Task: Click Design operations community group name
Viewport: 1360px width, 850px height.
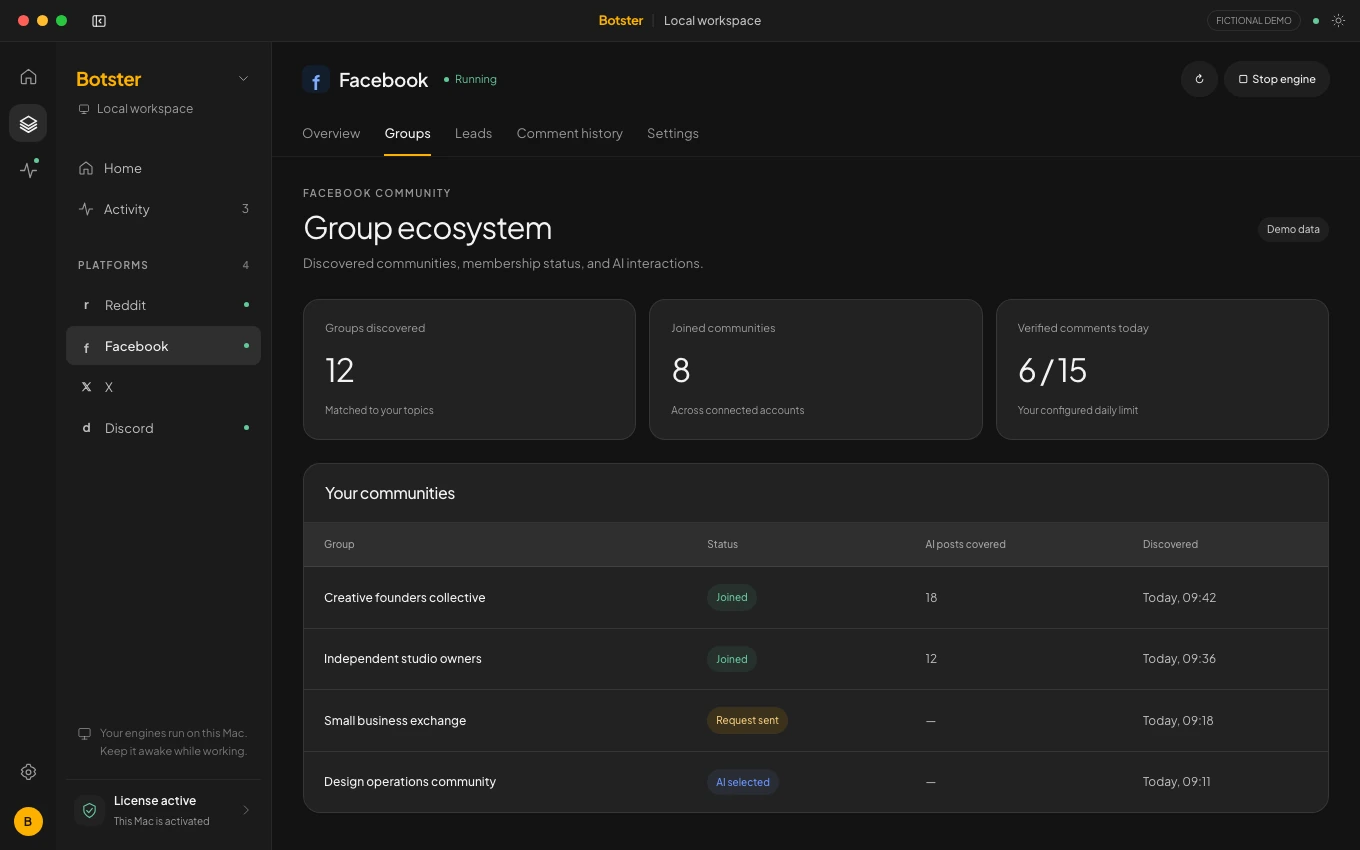Action: [x=410, y=782]
